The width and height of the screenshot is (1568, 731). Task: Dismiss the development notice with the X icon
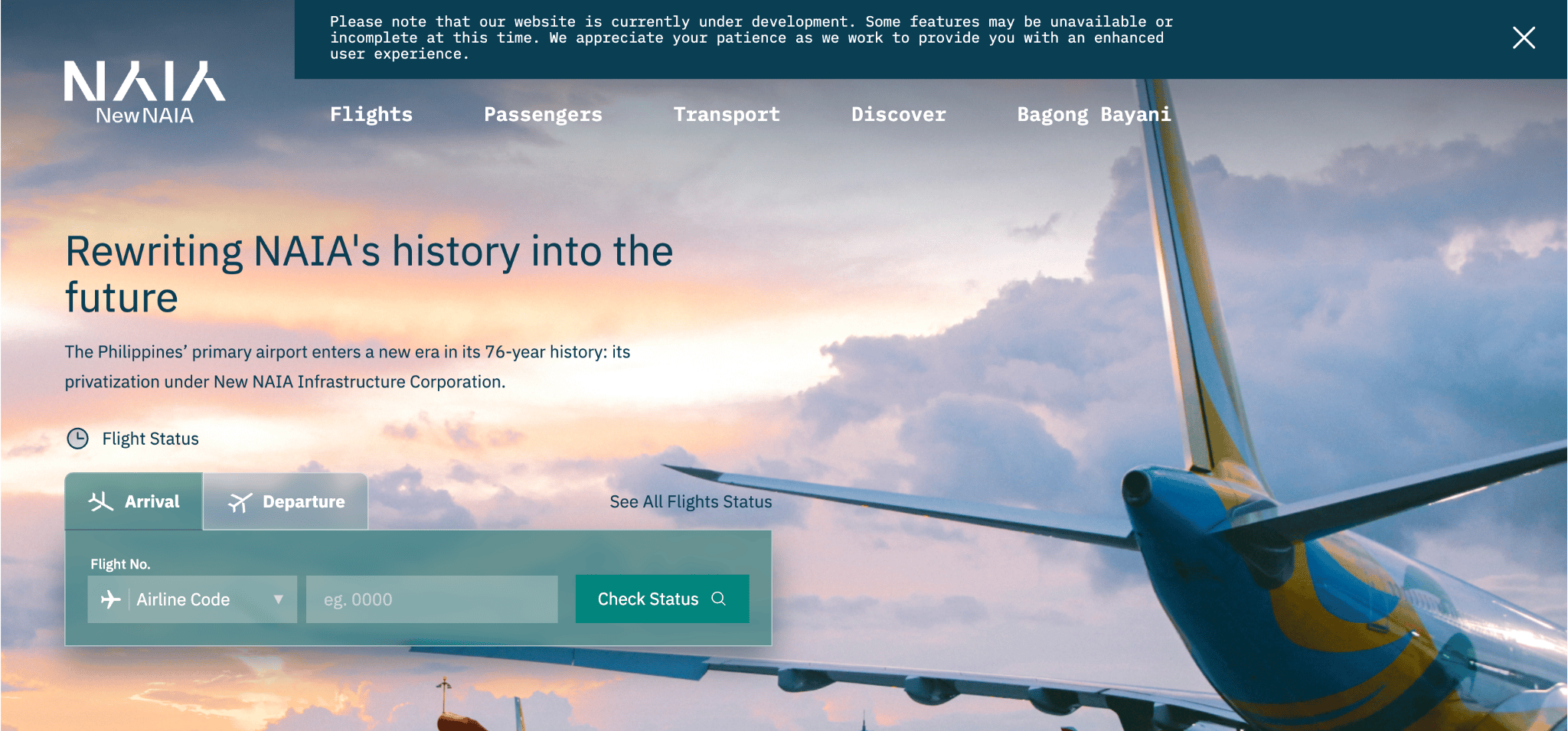(1524, 38)
